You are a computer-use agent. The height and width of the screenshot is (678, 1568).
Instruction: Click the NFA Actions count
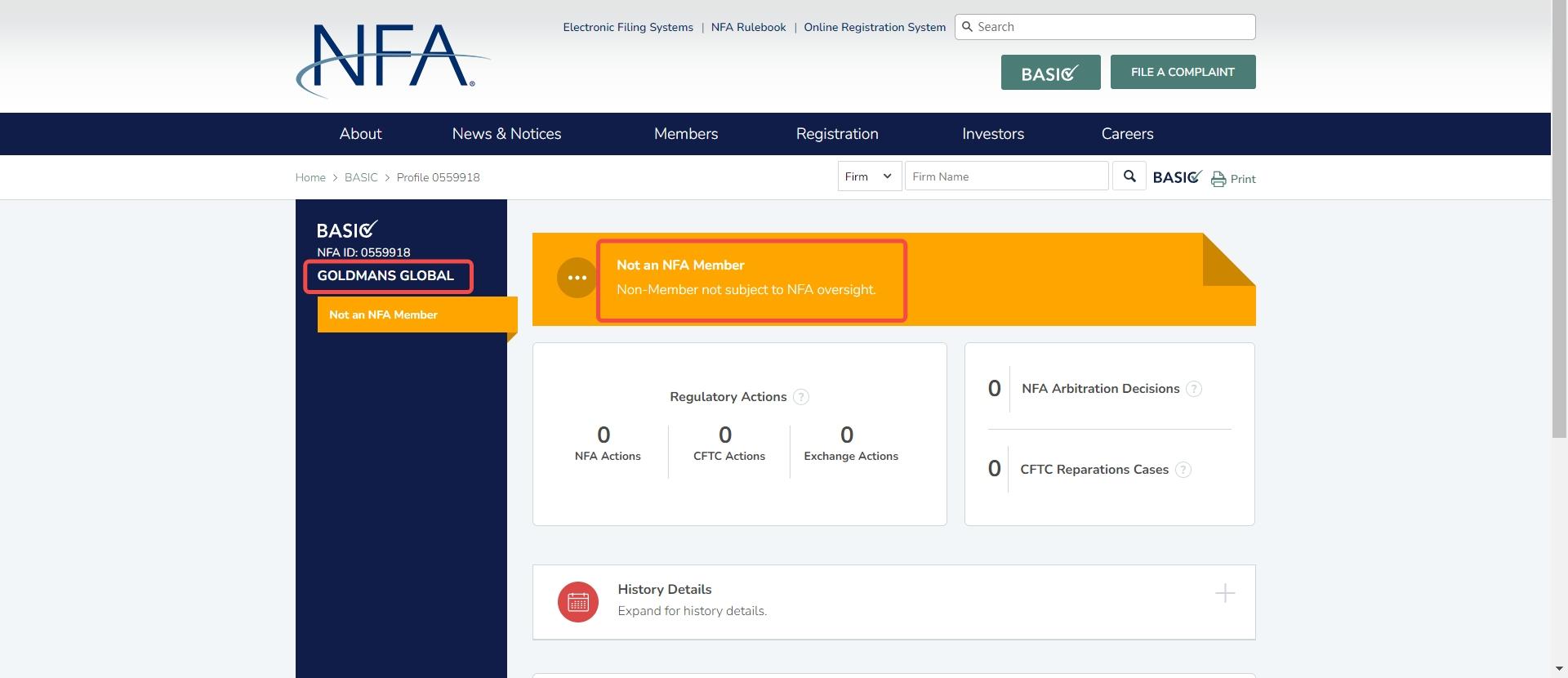604,435
